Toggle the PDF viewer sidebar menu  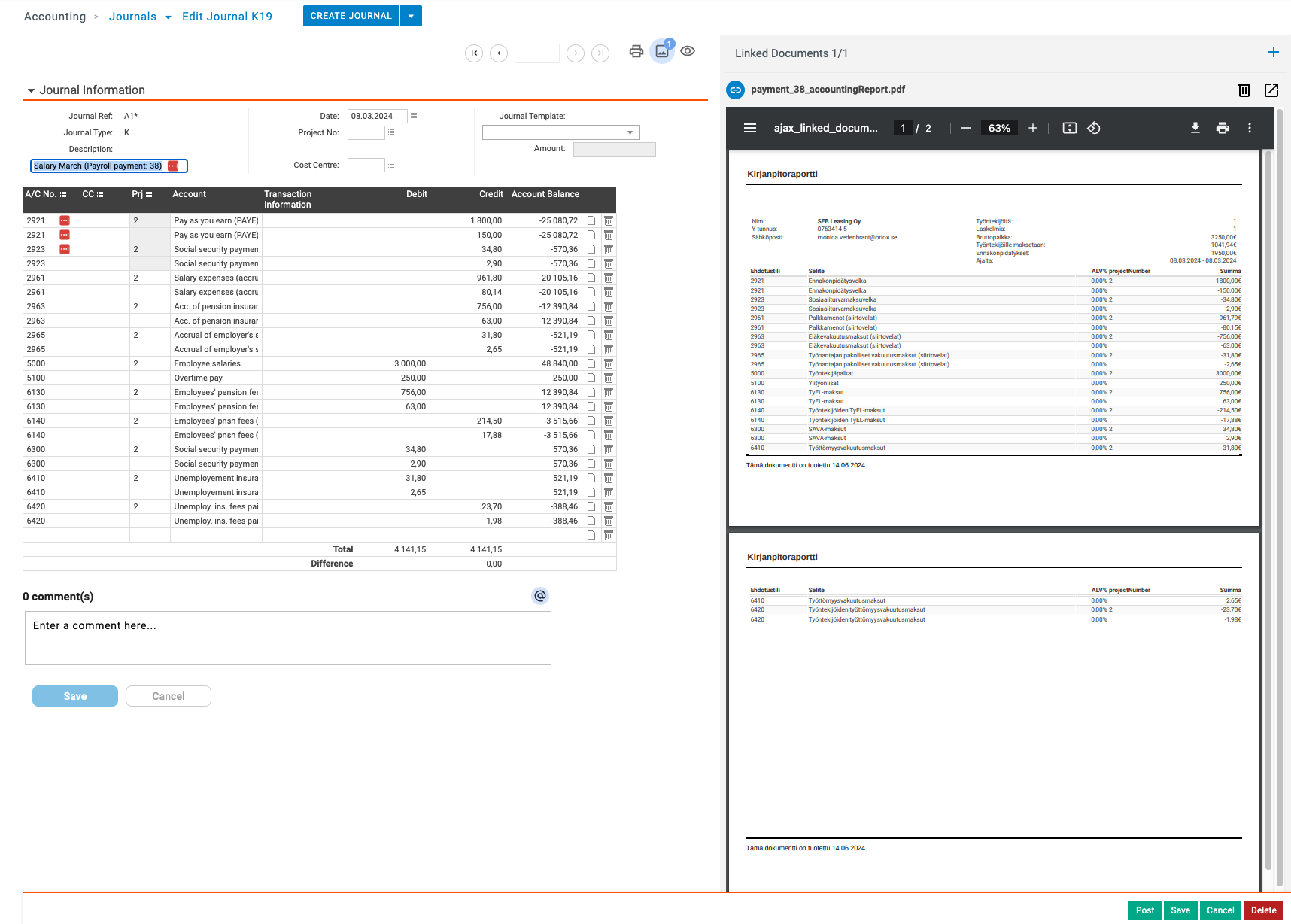[x=749, y=129]
